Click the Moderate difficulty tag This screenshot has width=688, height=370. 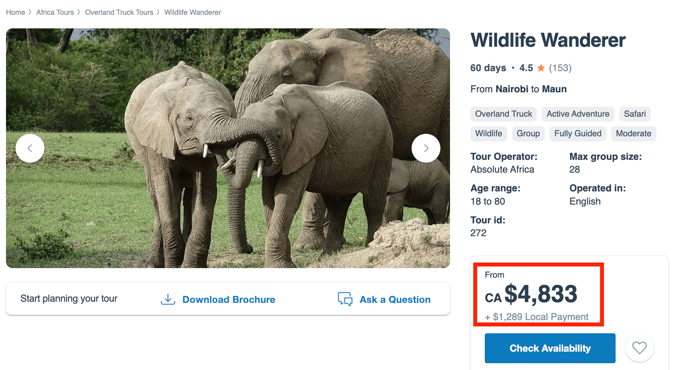tap(633, 133)
